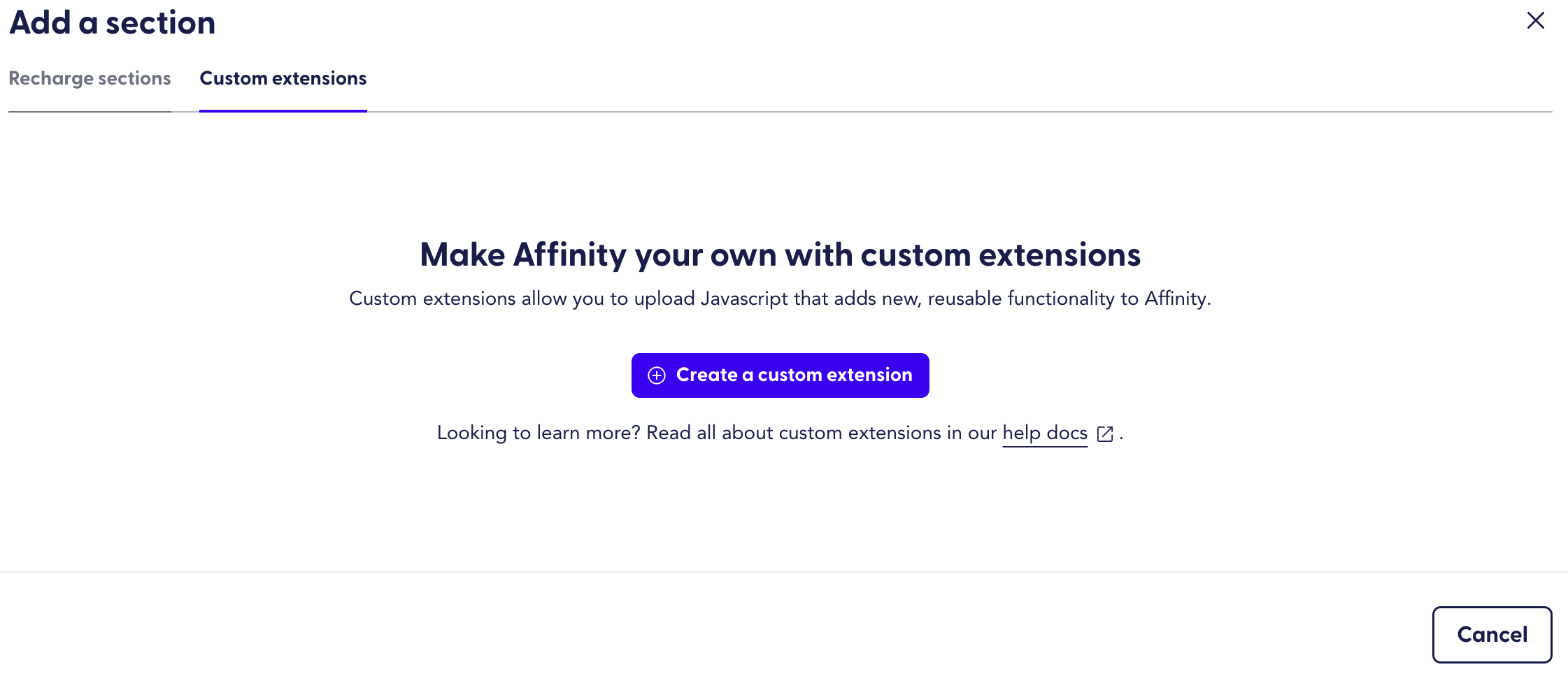Image resolution: width=1568 pixels, height=674 pixels.
Task: Click the Add a section heading
Action: point(112,22)
